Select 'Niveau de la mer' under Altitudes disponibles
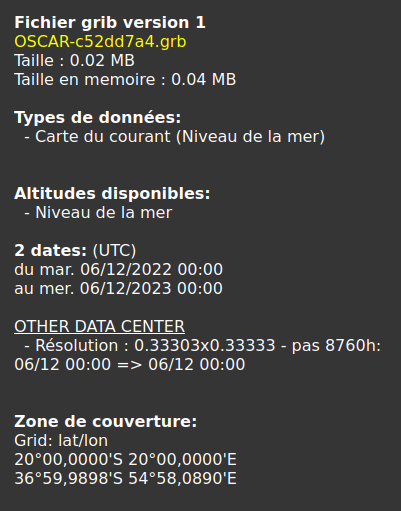The width and height of the screenshot is (401, 511). tap(103, 213)
